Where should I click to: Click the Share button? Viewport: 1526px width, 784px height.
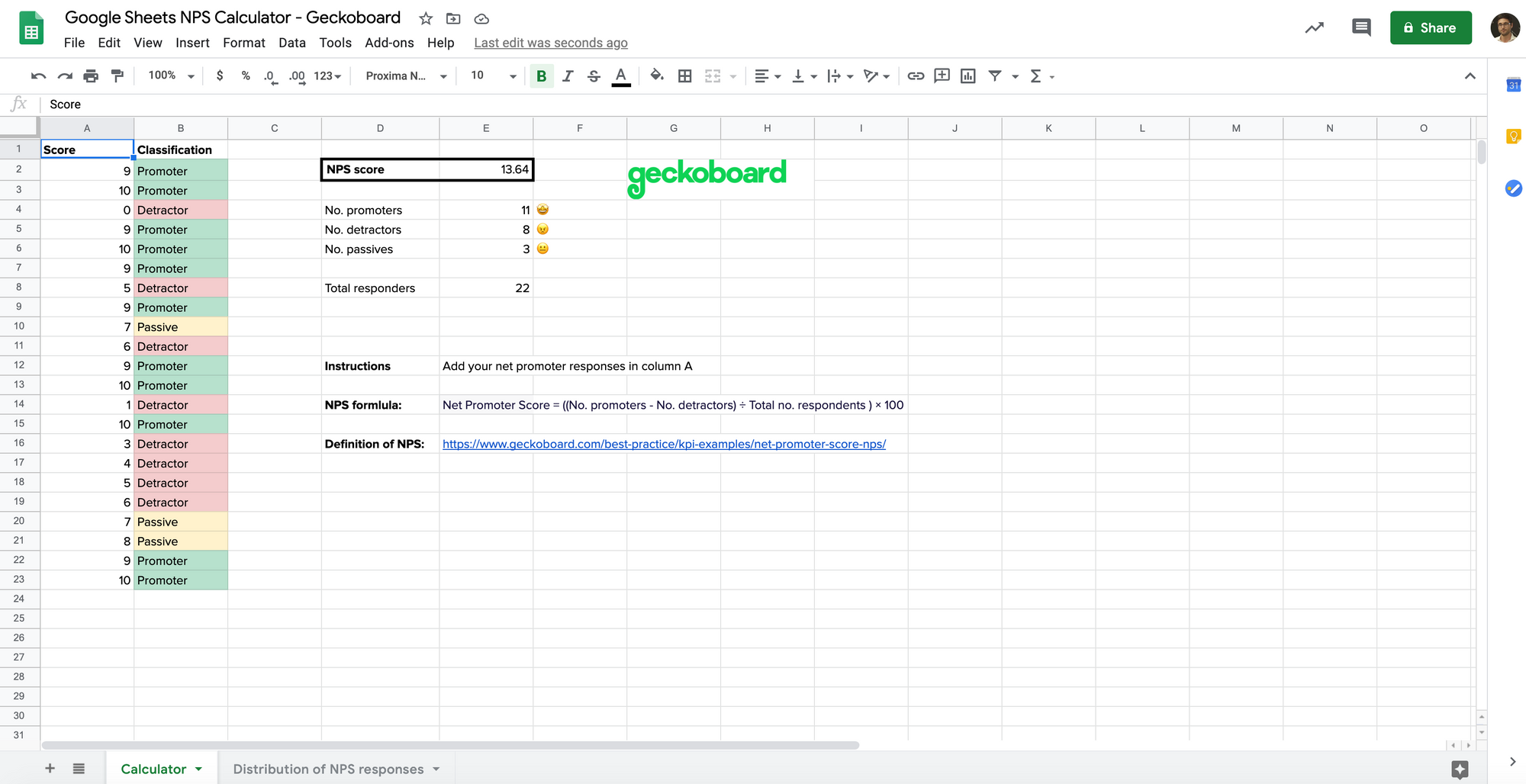point(1431,28)
